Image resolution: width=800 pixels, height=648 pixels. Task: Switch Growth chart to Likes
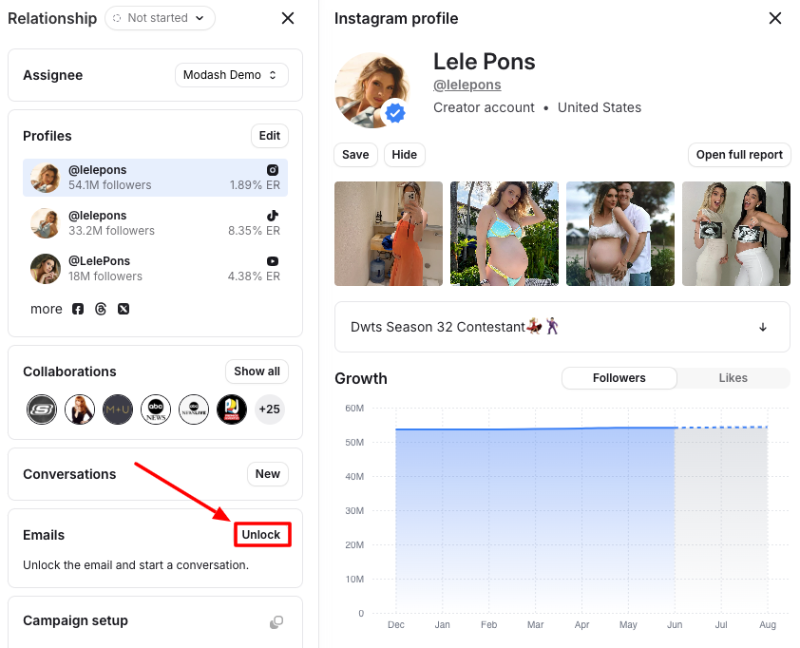733,378
